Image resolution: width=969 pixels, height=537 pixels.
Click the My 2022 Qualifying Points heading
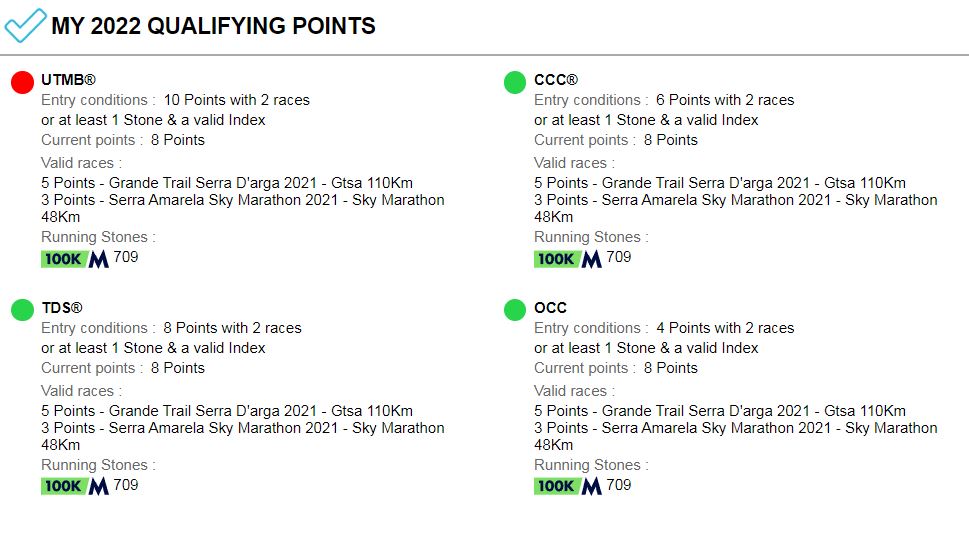213,26
